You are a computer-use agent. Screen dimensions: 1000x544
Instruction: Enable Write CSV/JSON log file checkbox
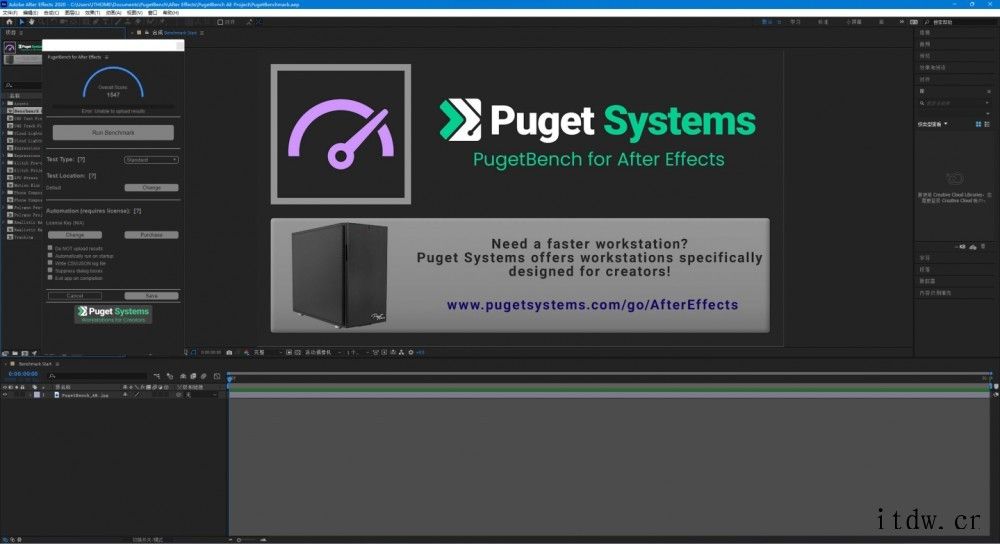coord(50,263)
